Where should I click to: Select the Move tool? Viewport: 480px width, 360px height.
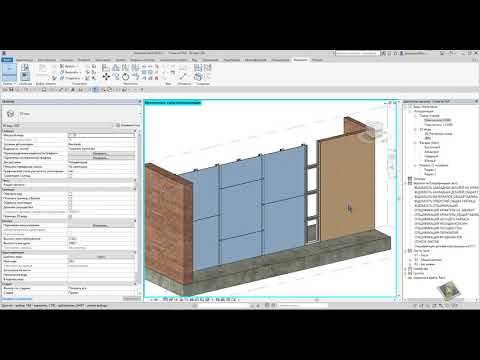(106, 77)
